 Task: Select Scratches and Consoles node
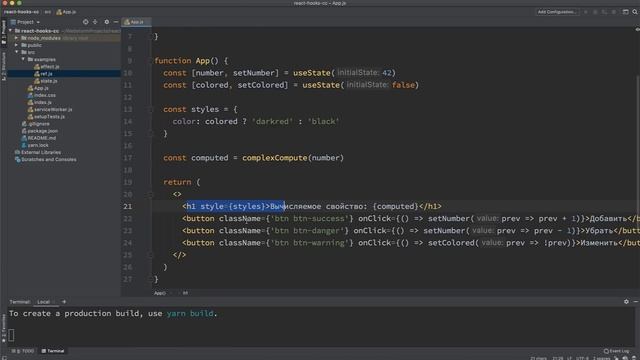click(x=46, y=160)
